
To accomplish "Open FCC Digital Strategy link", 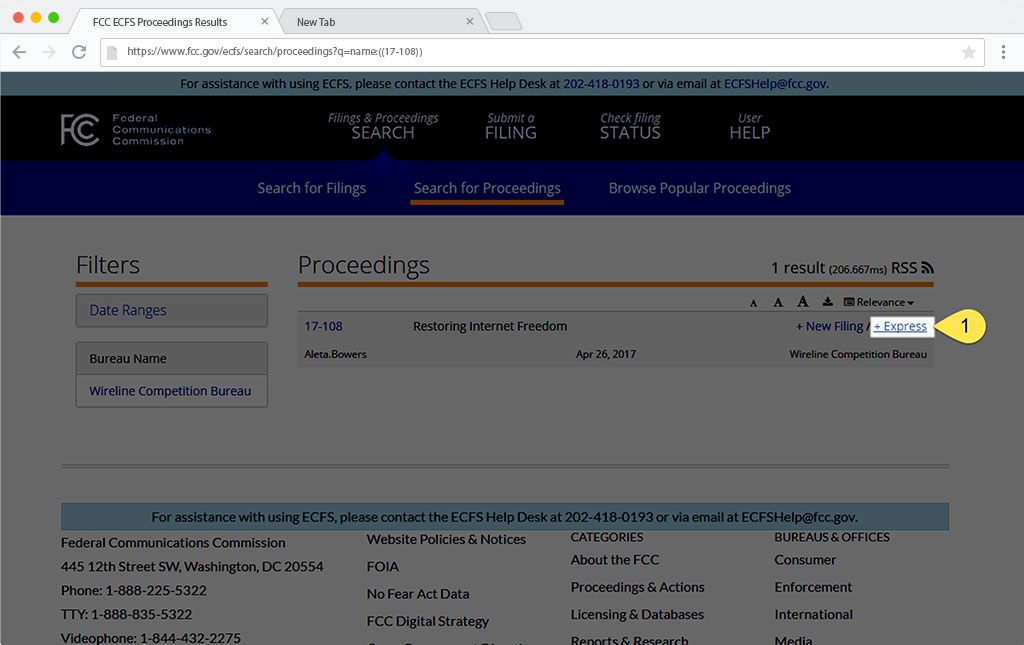I will point(428,621).
